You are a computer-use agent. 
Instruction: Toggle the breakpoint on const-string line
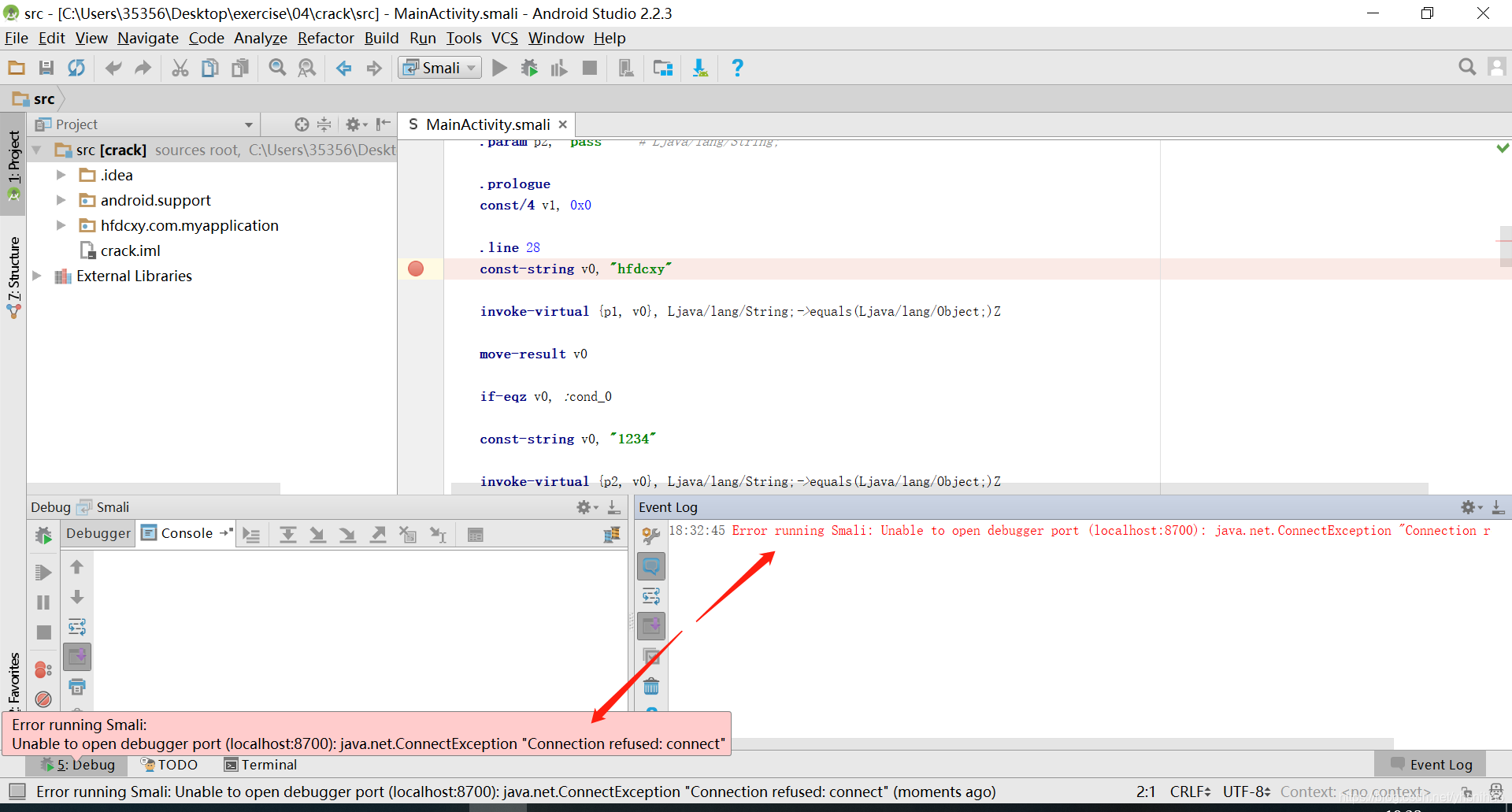point(416,269)
